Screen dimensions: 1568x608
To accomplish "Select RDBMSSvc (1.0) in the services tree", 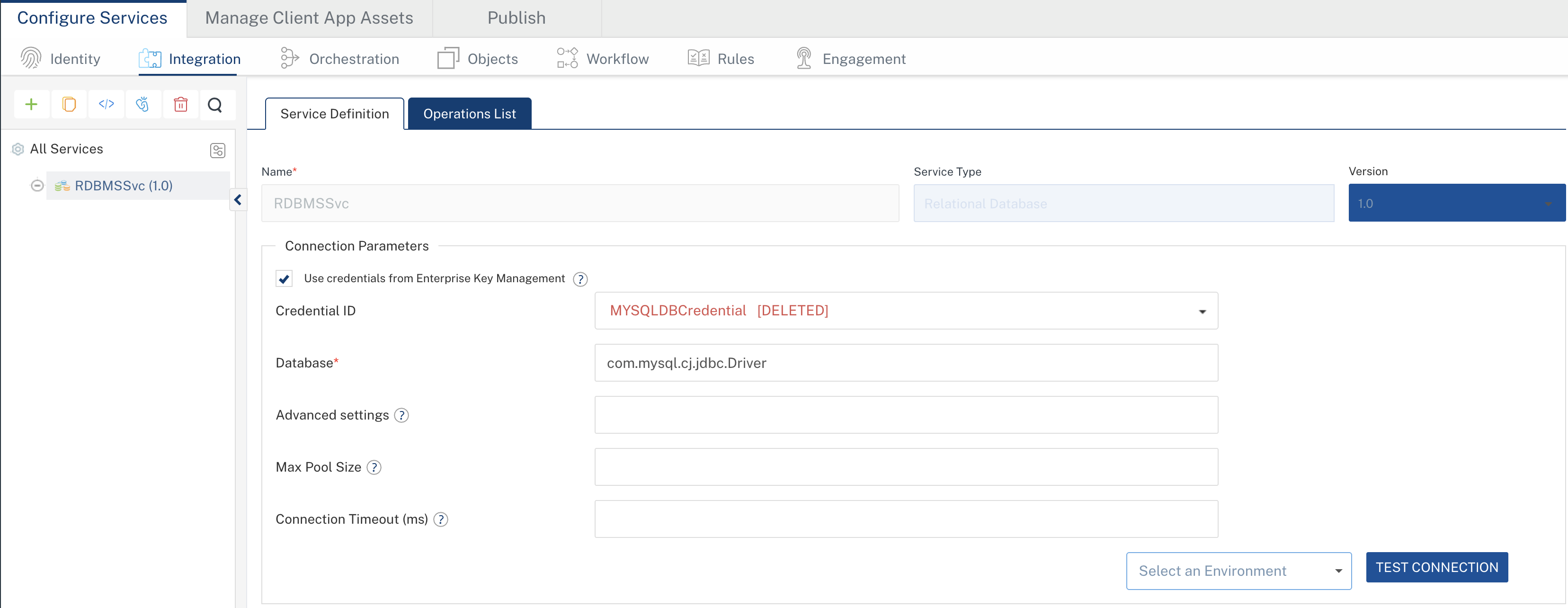I will [124, 186].
